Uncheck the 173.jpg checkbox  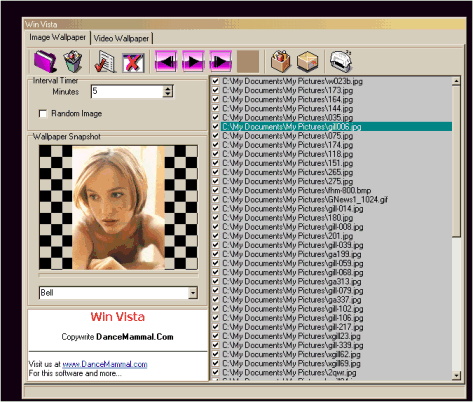pyautogui.click(x=215, y=90)
